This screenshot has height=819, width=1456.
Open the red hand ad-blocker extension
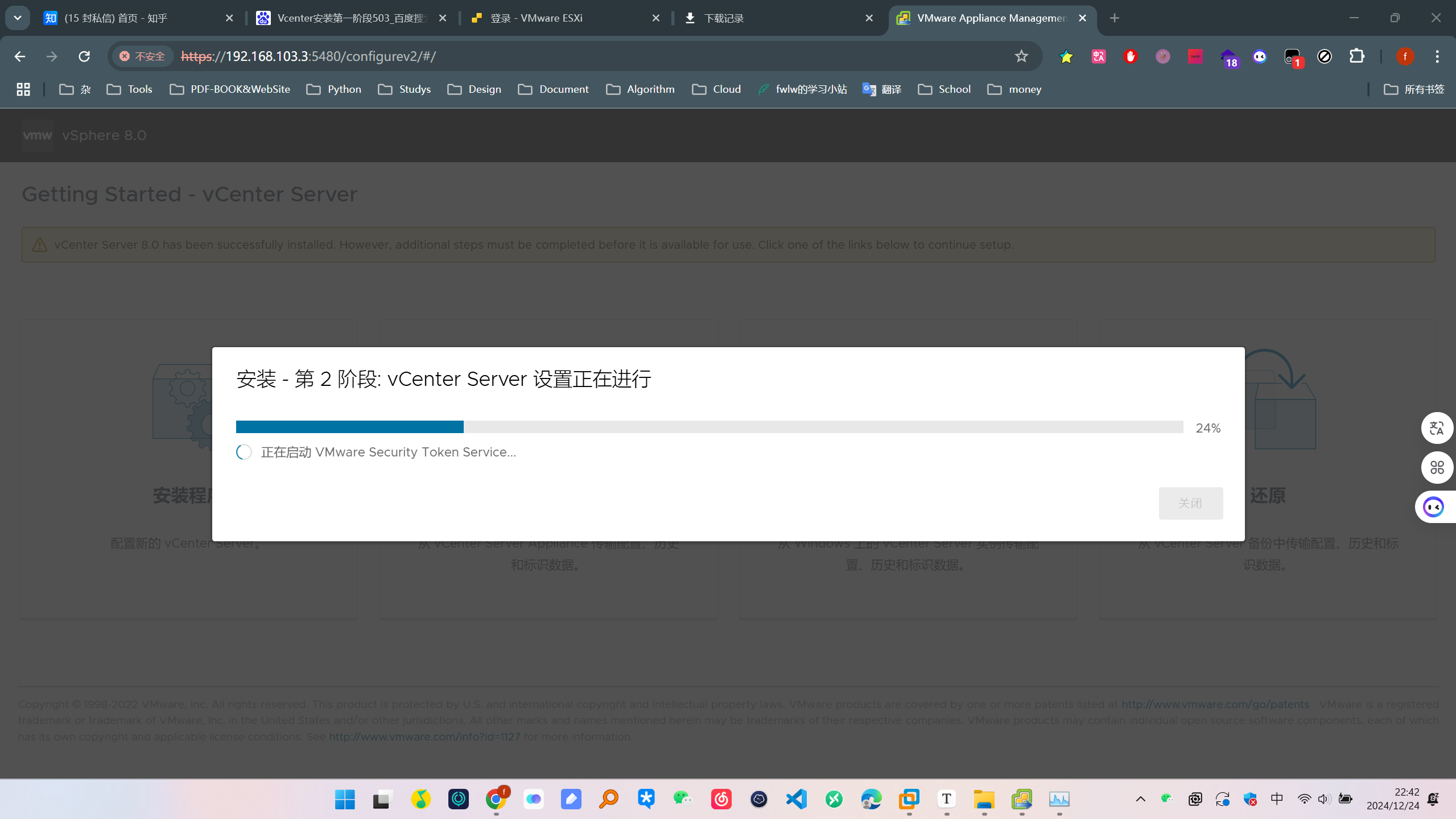(x=1131, y=56)
